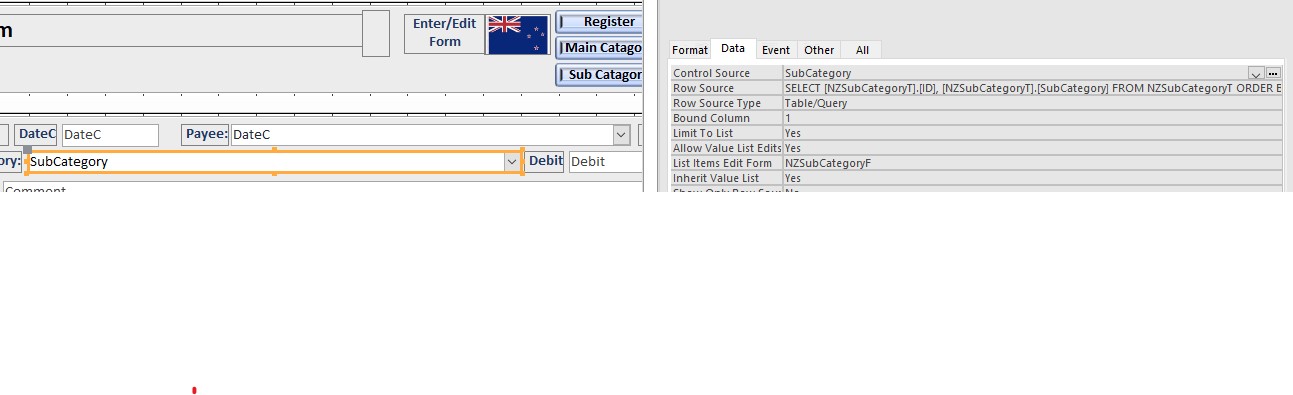Click the Control Source property name
Viewport: 1293px width, 395px height.
(x=711, y=73)
